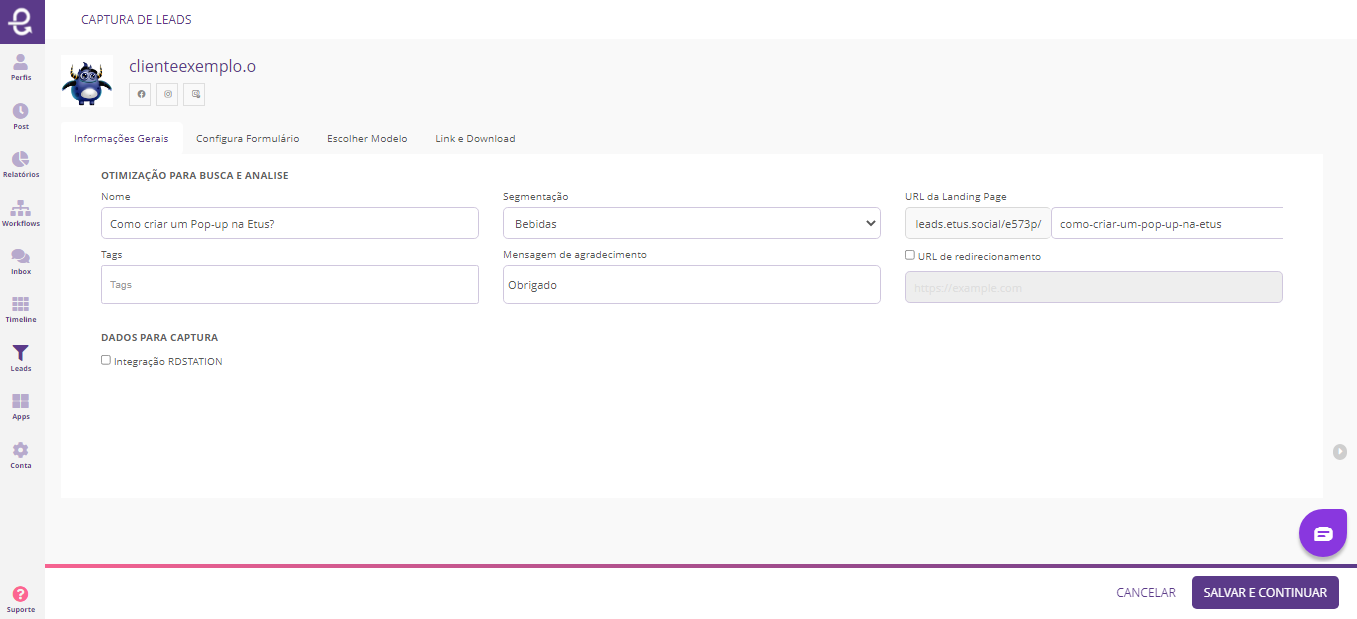Click the SALVAR E CONTINUAR button
Image resolution: width=1357 pixels, height=619 pixels.
pyautogui.click(x=1265, y=592)
